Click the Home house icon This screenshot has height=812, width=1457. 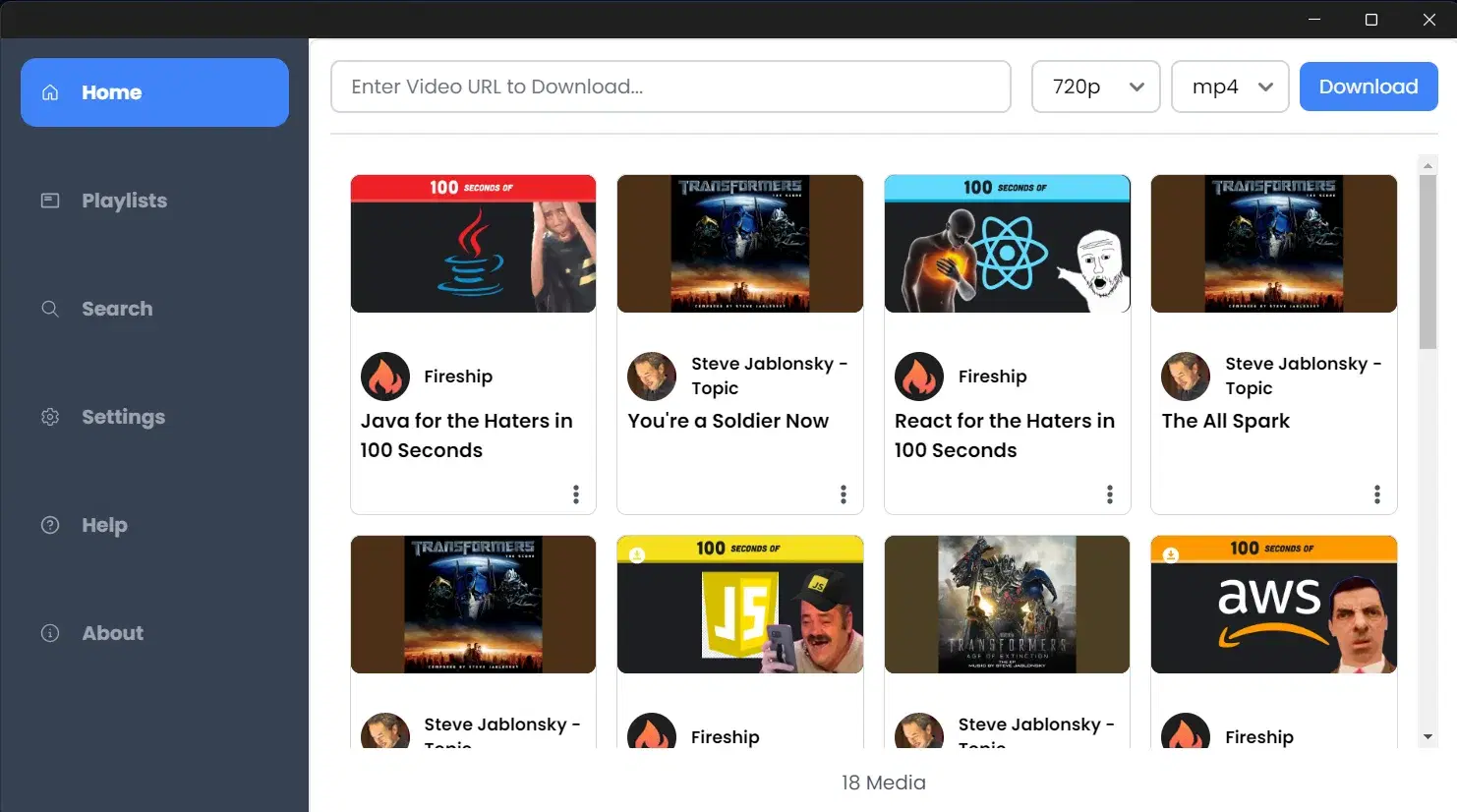click(50, 92)
